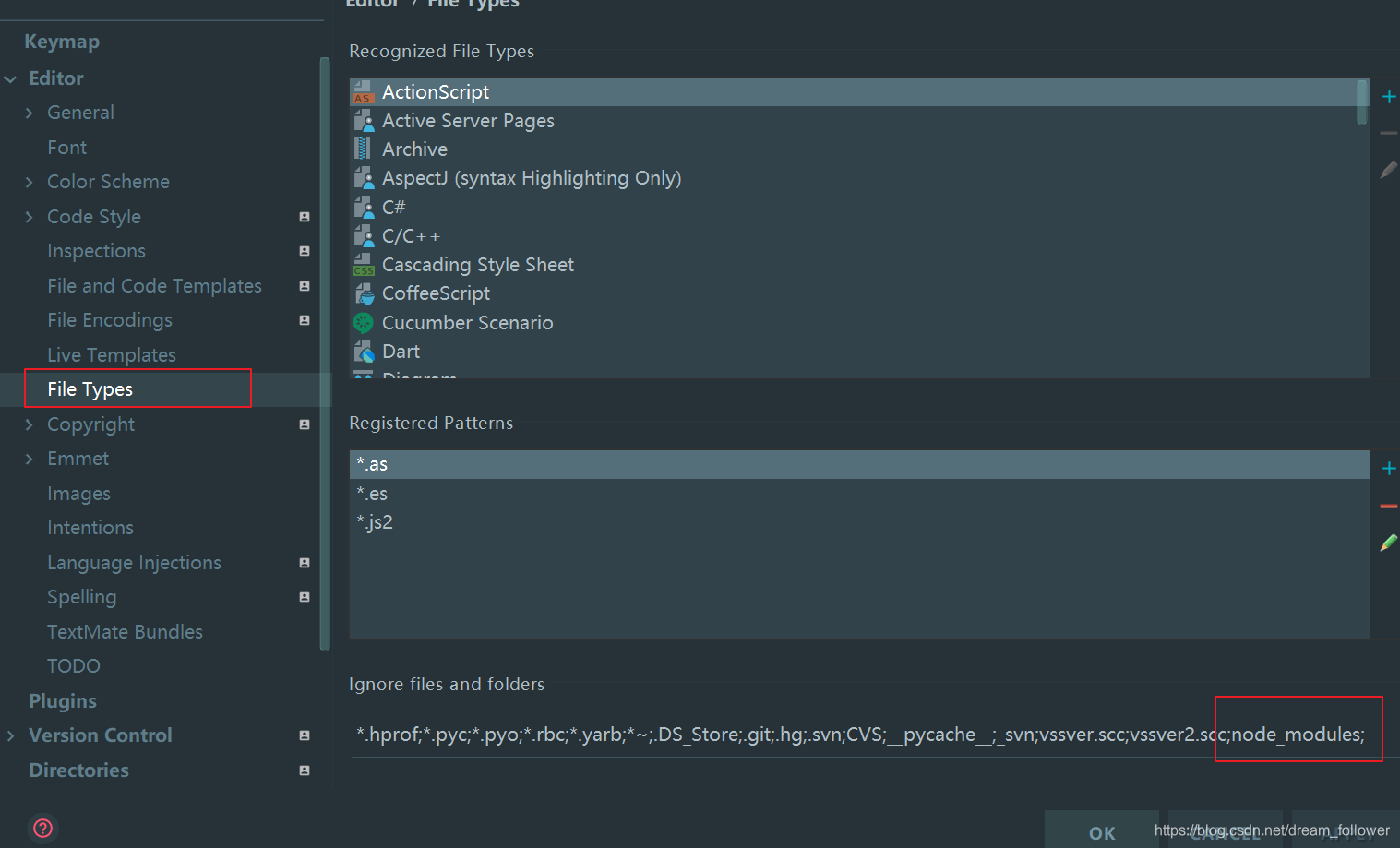
Task: Click the ActionScript file type icon
Action: point(364,92)
